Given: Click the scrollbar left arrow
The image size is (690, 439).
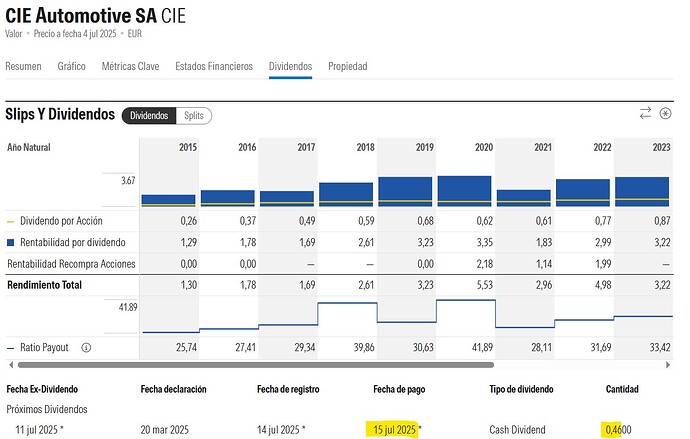Looking at the screenshot, I should click(x=11, y=365).
